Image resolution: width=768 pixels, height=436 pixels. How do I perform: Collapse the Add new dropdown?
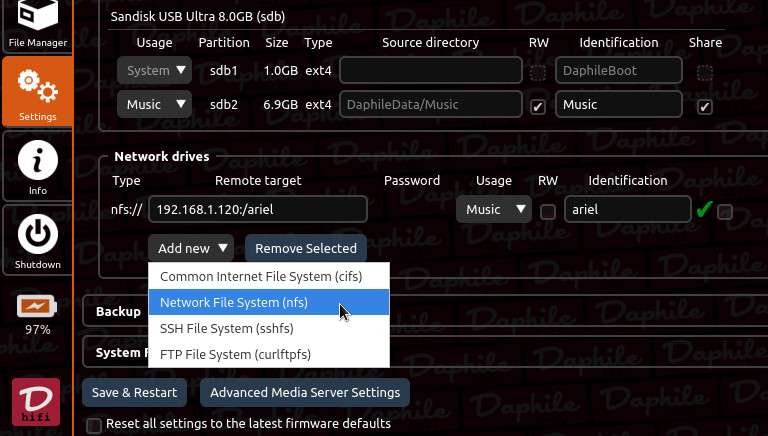coord(194,248)
